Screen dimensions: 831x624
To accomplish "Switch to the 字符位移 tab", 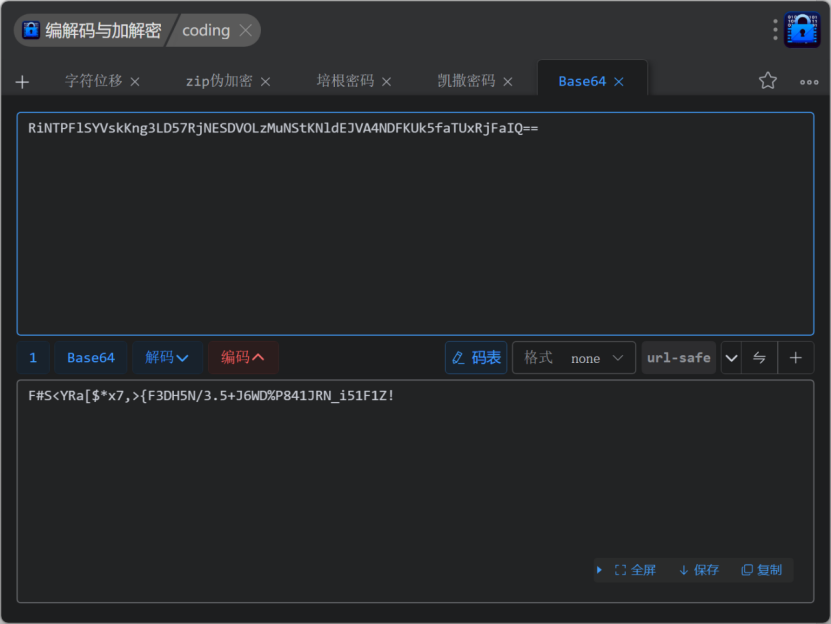I will point(93,81).
